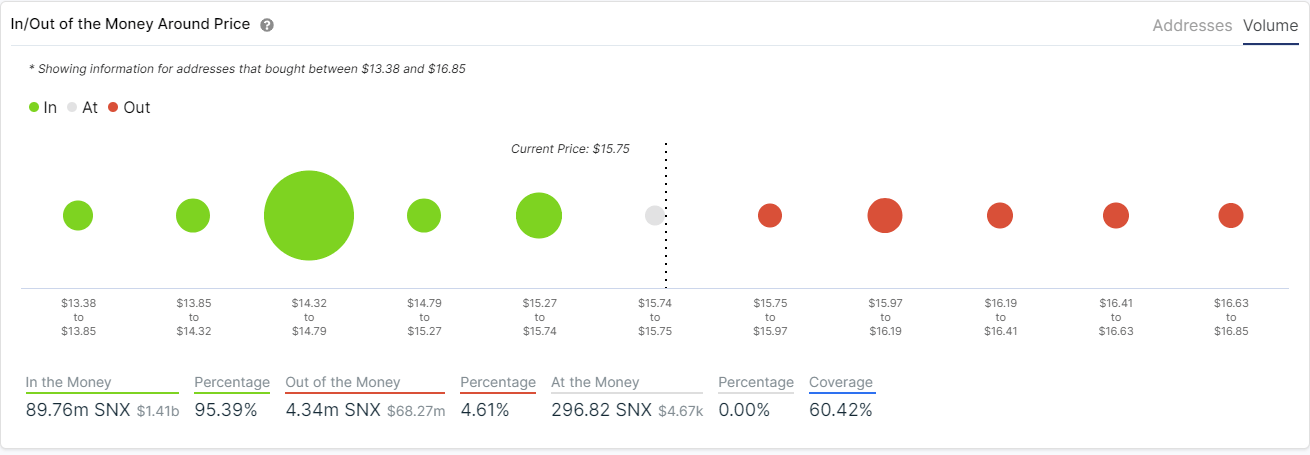The width and height of the screenshot is (1310, 455).
Task: Toggle the grey At legend item
Action: pyautogui.click(x=82, y=107)
